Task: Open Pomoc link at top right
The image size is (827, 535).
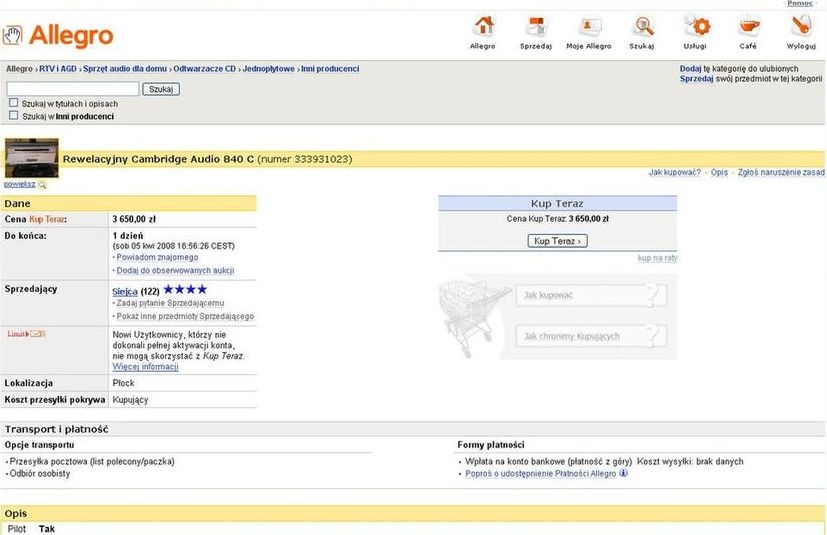Action: coord(800,3)
